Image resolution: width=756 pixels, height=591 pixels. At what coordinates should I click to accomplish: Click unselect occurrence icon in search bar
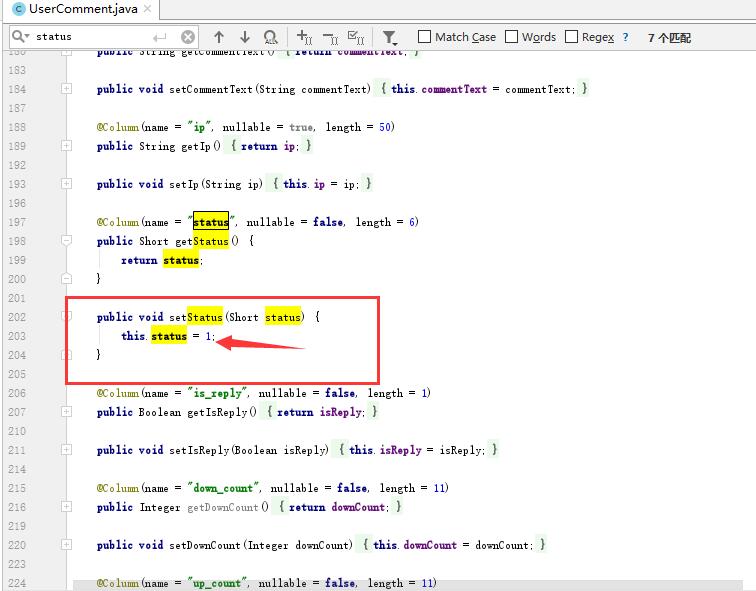coord(330,38)
